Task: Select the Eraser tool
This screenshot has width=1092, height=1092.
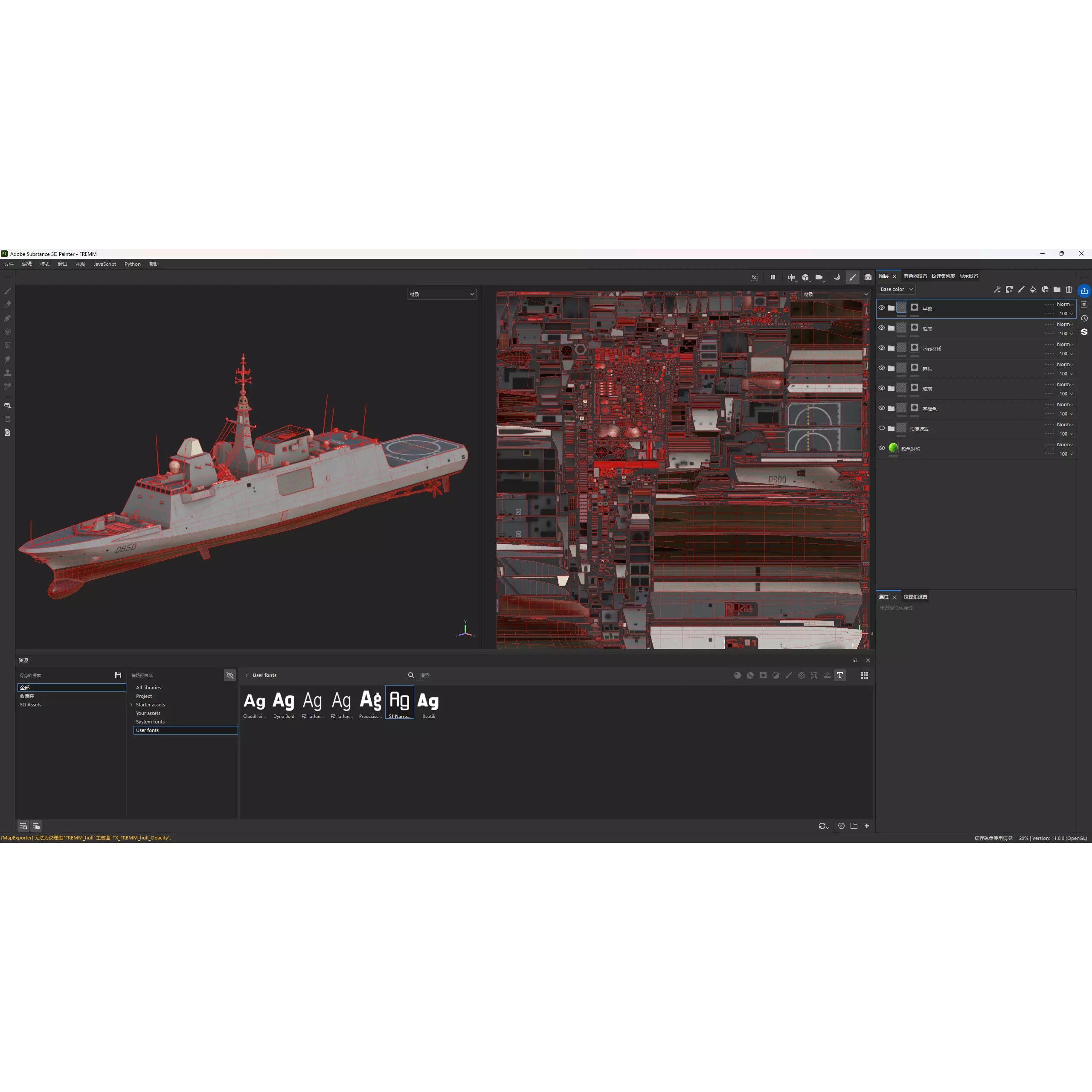Action: coord(7,304)
